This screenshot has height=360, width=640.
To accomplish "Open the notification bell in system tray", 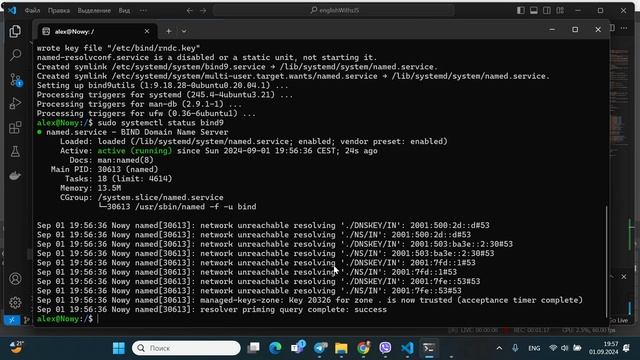I will coord(627,348).
